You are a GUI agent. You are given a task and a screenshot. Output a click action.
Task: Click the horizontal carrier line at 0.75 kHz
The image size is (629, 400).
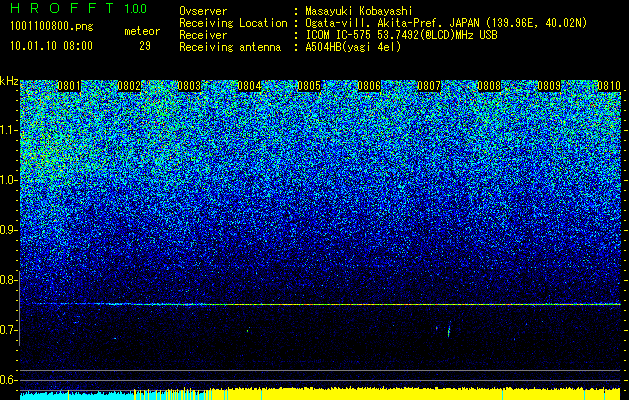(320, 304)
